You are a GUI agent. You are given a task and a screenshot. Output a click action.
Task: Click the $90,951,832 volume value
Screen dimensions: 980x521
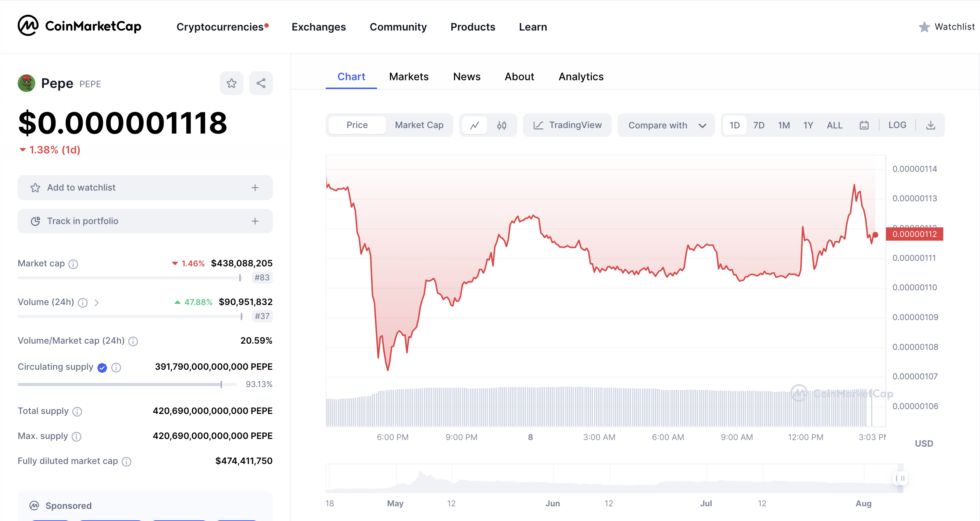tap(245, 302)
